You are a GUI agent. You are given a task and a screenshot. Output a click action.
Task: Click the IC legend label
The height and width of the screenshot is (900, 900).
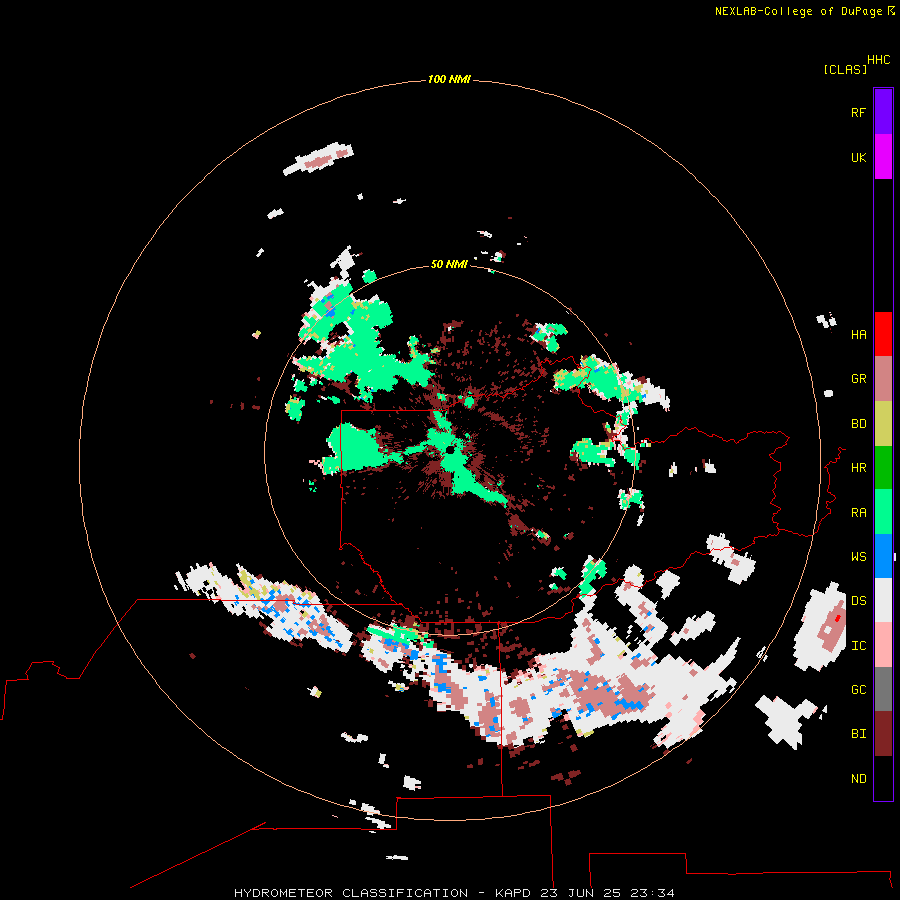click(x=858, y=646)
